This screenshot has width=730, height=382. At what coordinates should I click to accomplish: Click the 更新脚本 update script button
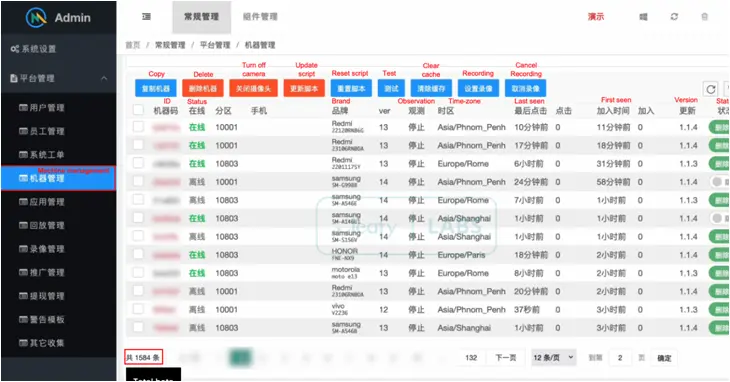[x=304, y=88]
